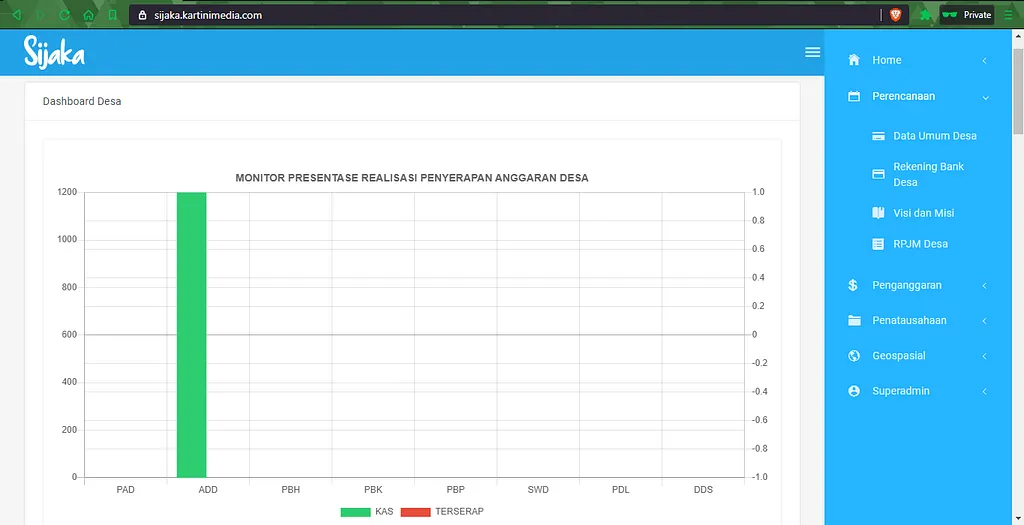Viewport: 1024px width, 525px height.
Task: Toggle KAS dataset via green legend box
Action: coord(355,512)
